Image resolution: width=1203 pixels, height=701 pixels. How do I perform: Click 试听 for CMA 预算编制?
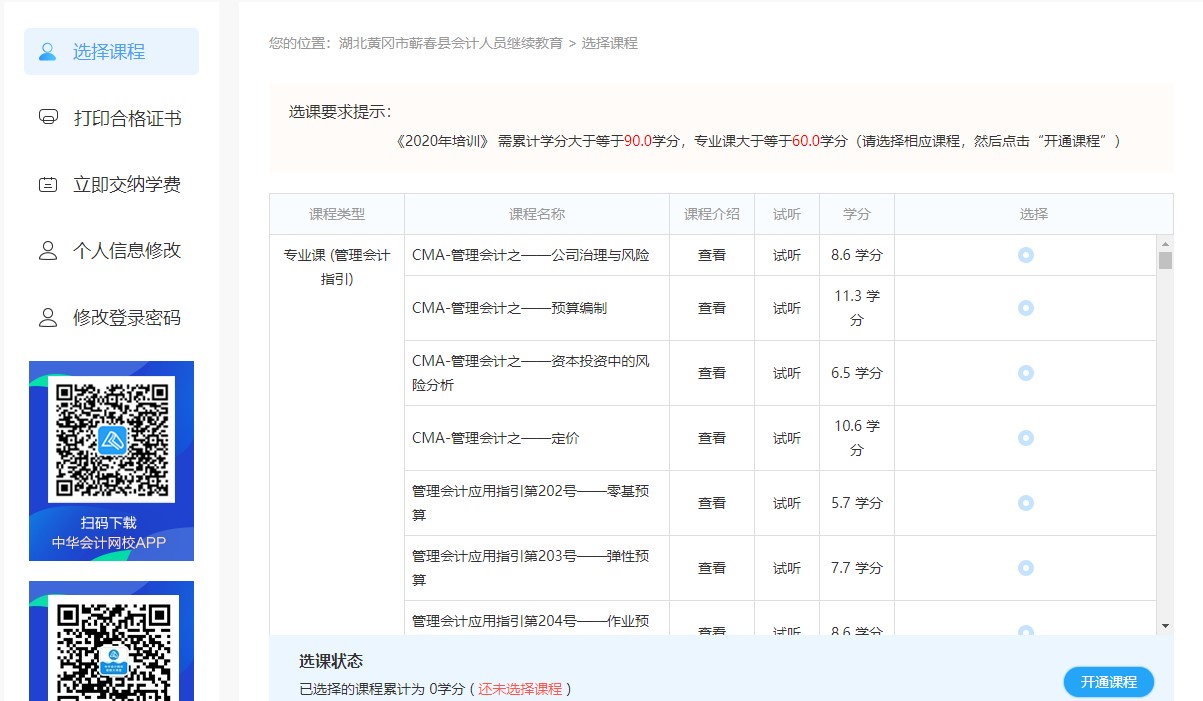click(787, 308)
